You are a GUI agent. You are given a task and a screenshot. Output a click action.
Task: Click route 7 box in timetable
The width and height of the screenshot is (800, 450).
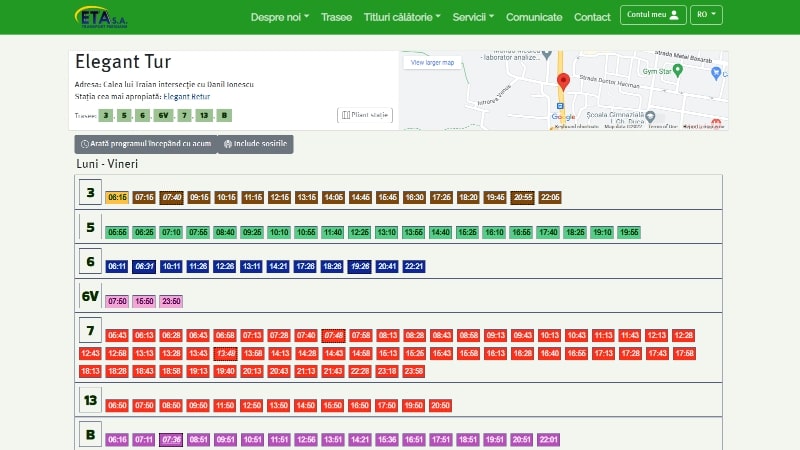[90, 333]
